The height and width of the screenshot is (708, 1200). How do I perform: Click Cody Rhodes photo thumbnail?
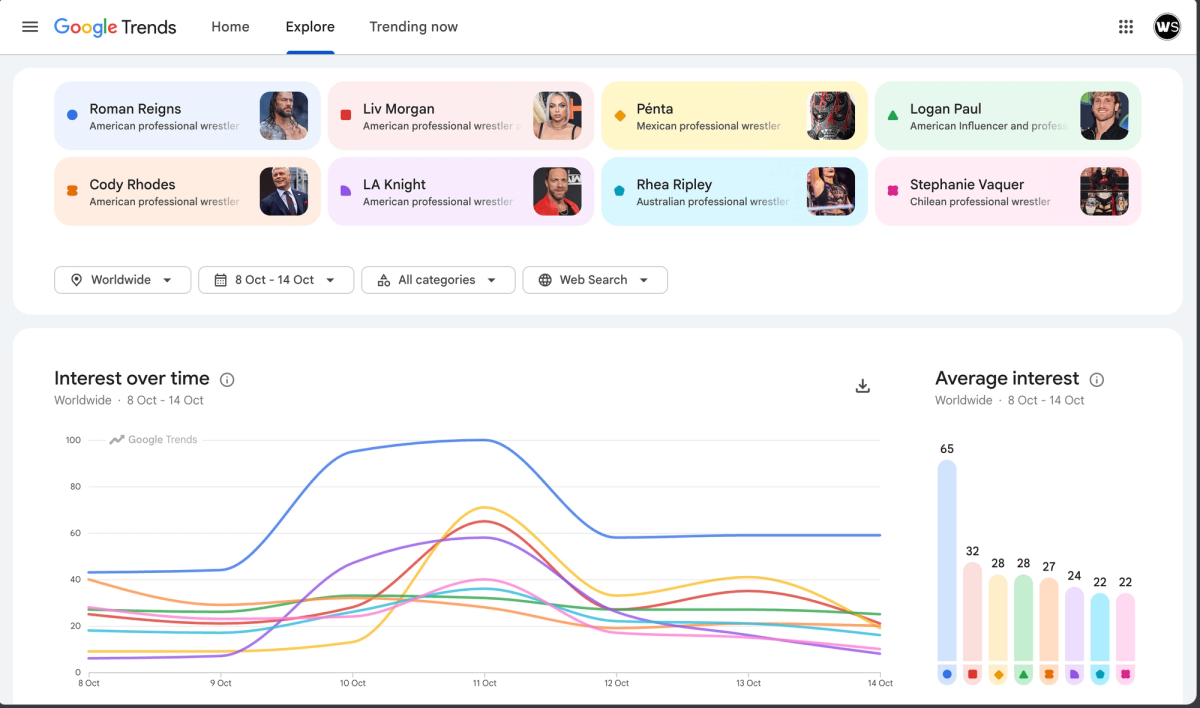coord(284,191)
